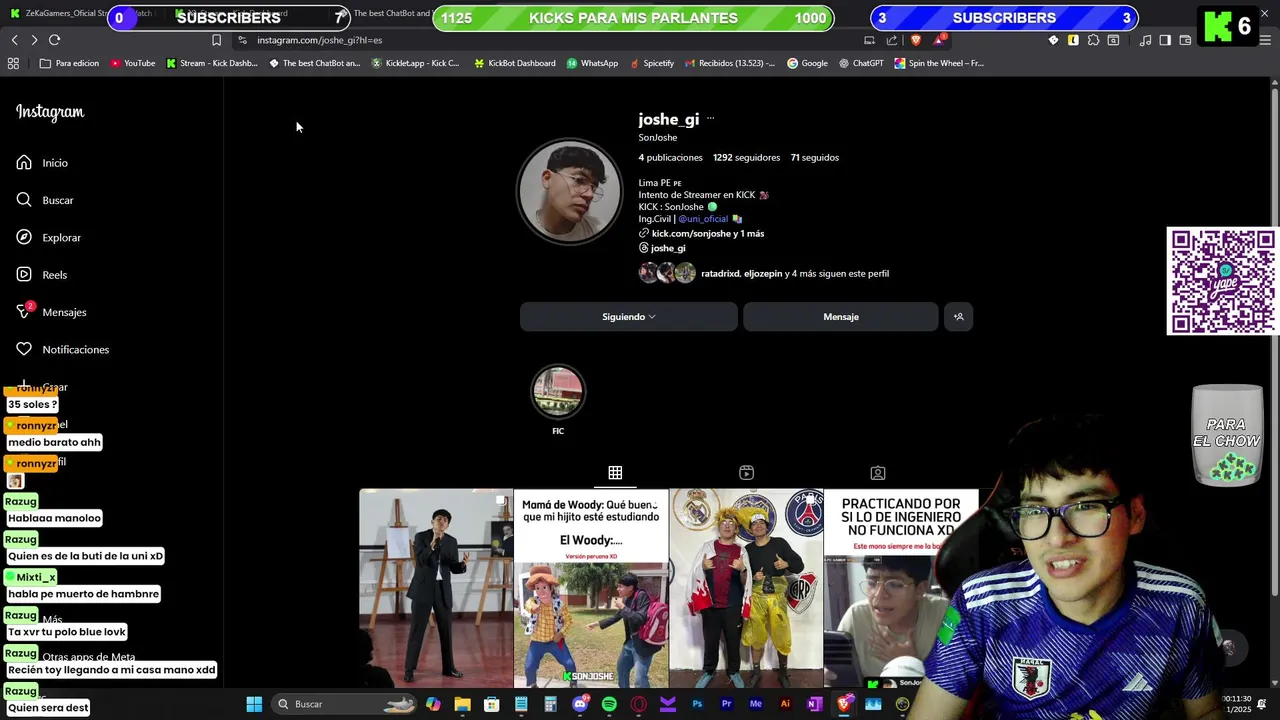
Task: Open the KickBot Dashboard bookmark
Action: [x=515, y=63]
